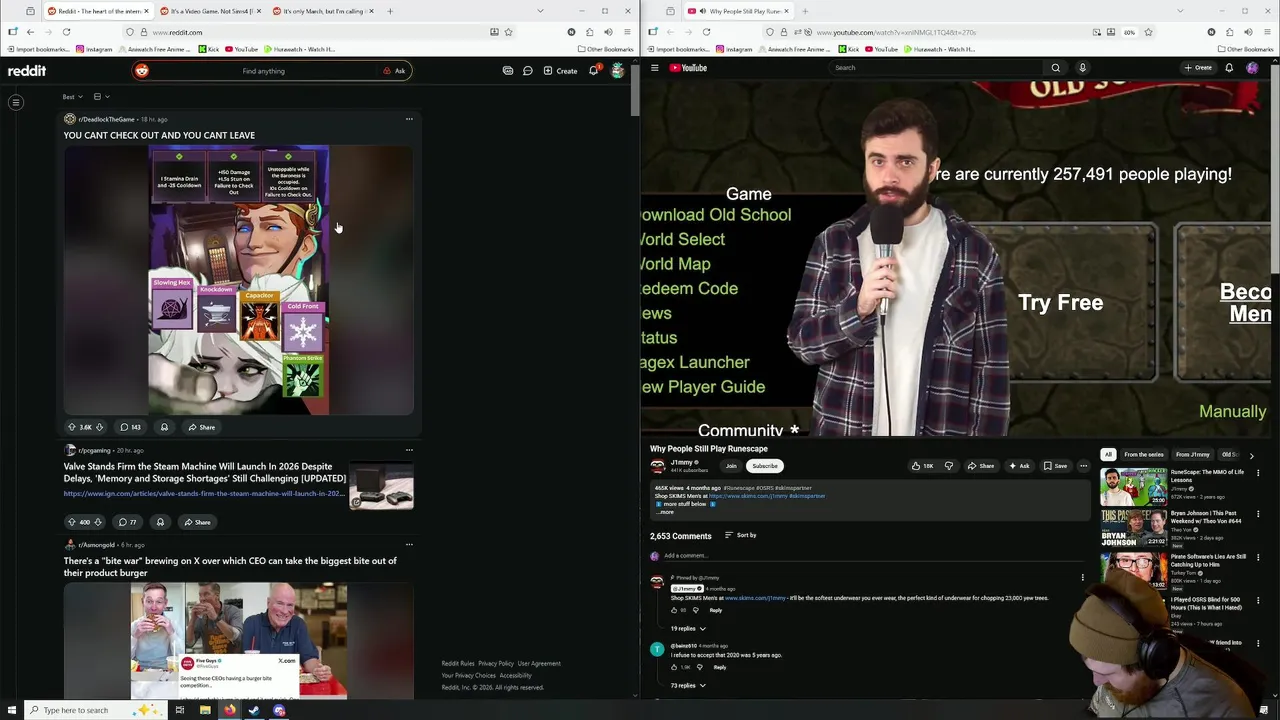Image resolution: width=1280 pixels, height=720 pixels.
Task: Open YouTube notifications bell
Action: (x=1229, y=68)
